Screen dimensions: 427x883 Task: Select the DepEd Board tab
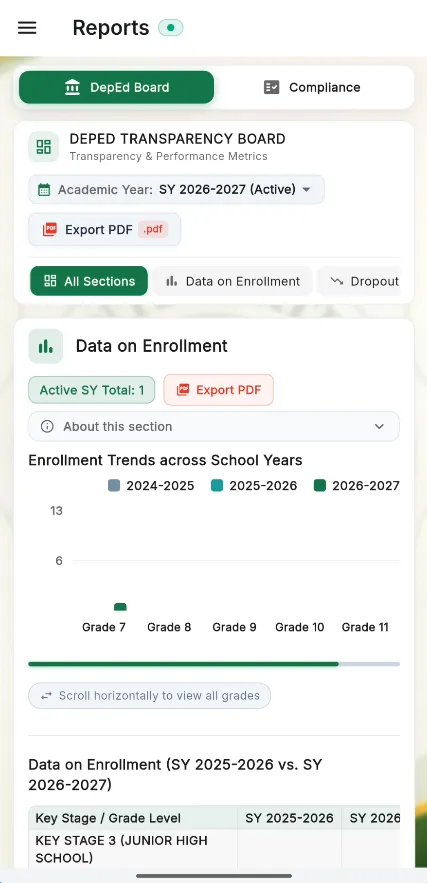point(117,87)
